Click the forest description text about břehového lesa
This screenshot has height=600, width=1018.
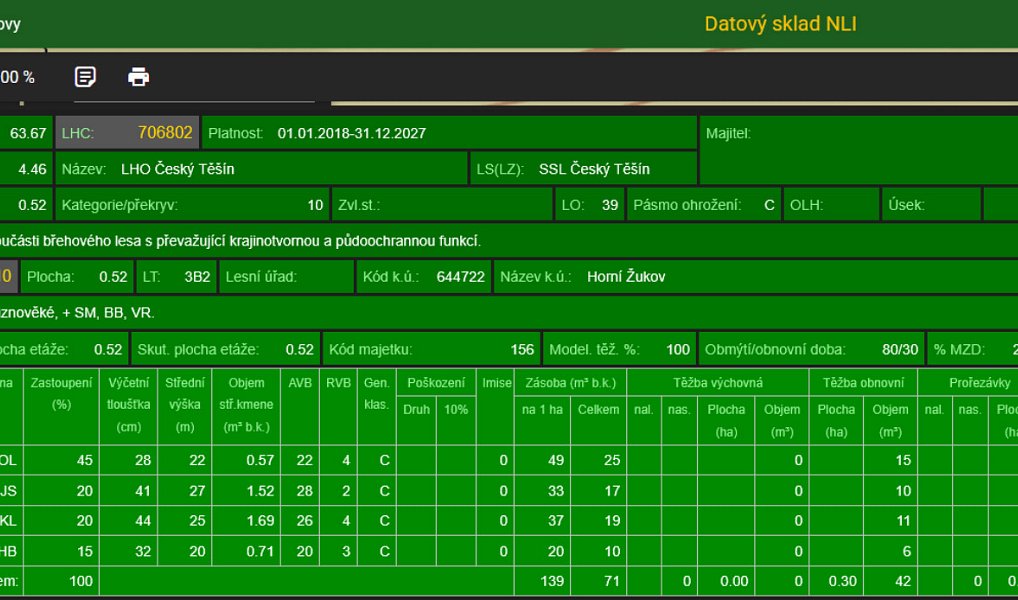point(240,242)
